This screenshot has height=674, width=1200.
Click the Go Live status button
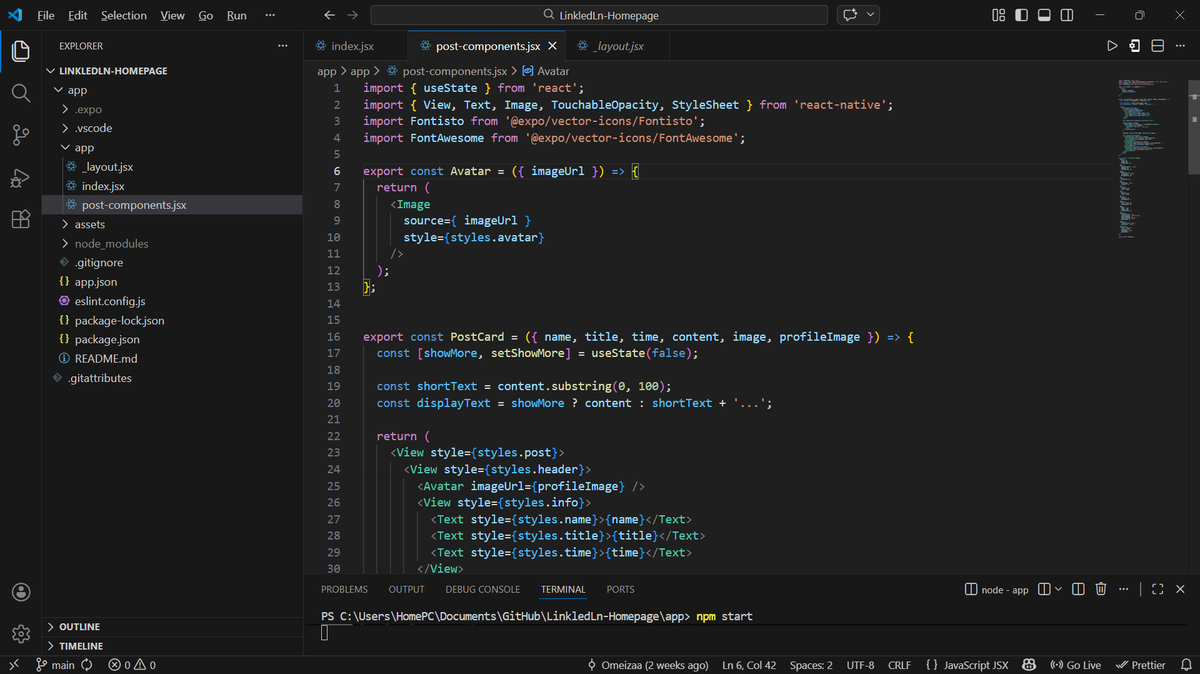[1075, 665]
